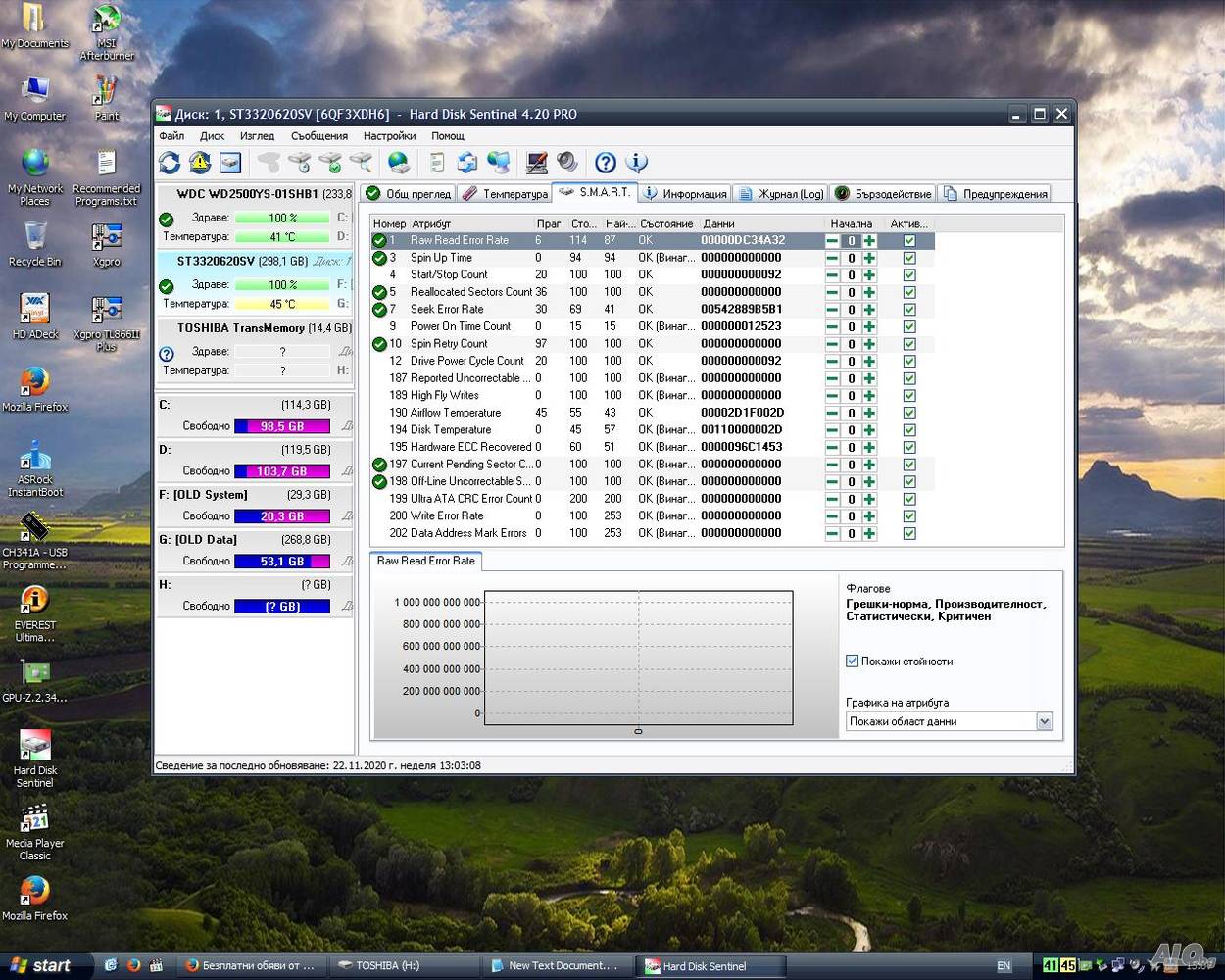Click the document report toolbar icon
The image size is (1225, 980).
tap(437, 163)
